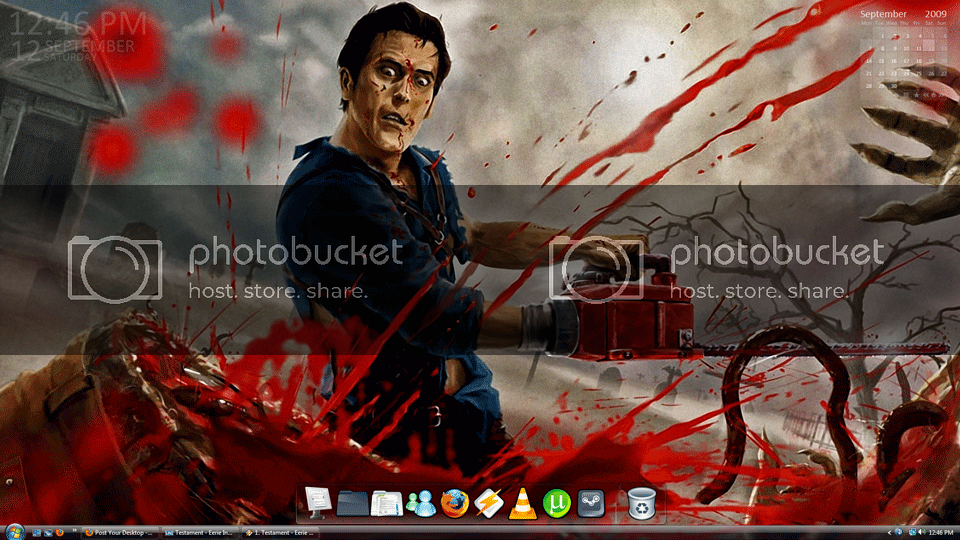Switch to 'Post Your Desktop' Firefox taskbar button
Viewport: 960px width, 540px height.
pos(119,533)
